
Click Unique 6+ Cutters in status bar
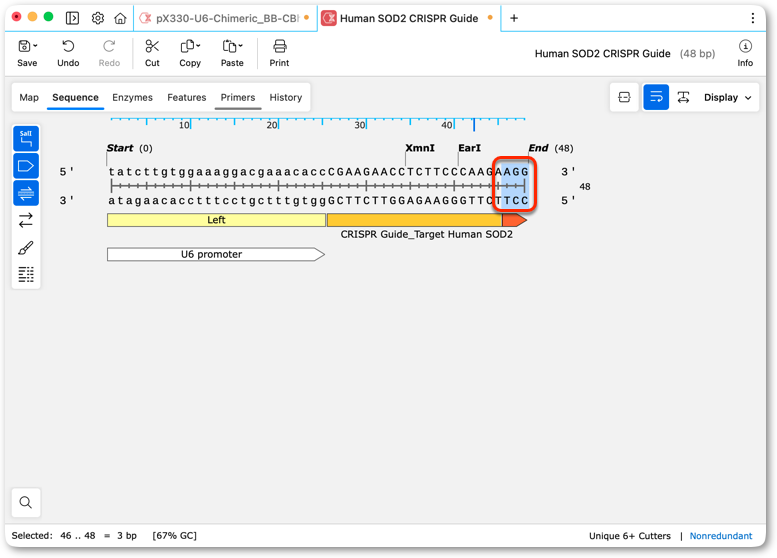point(629,536)
